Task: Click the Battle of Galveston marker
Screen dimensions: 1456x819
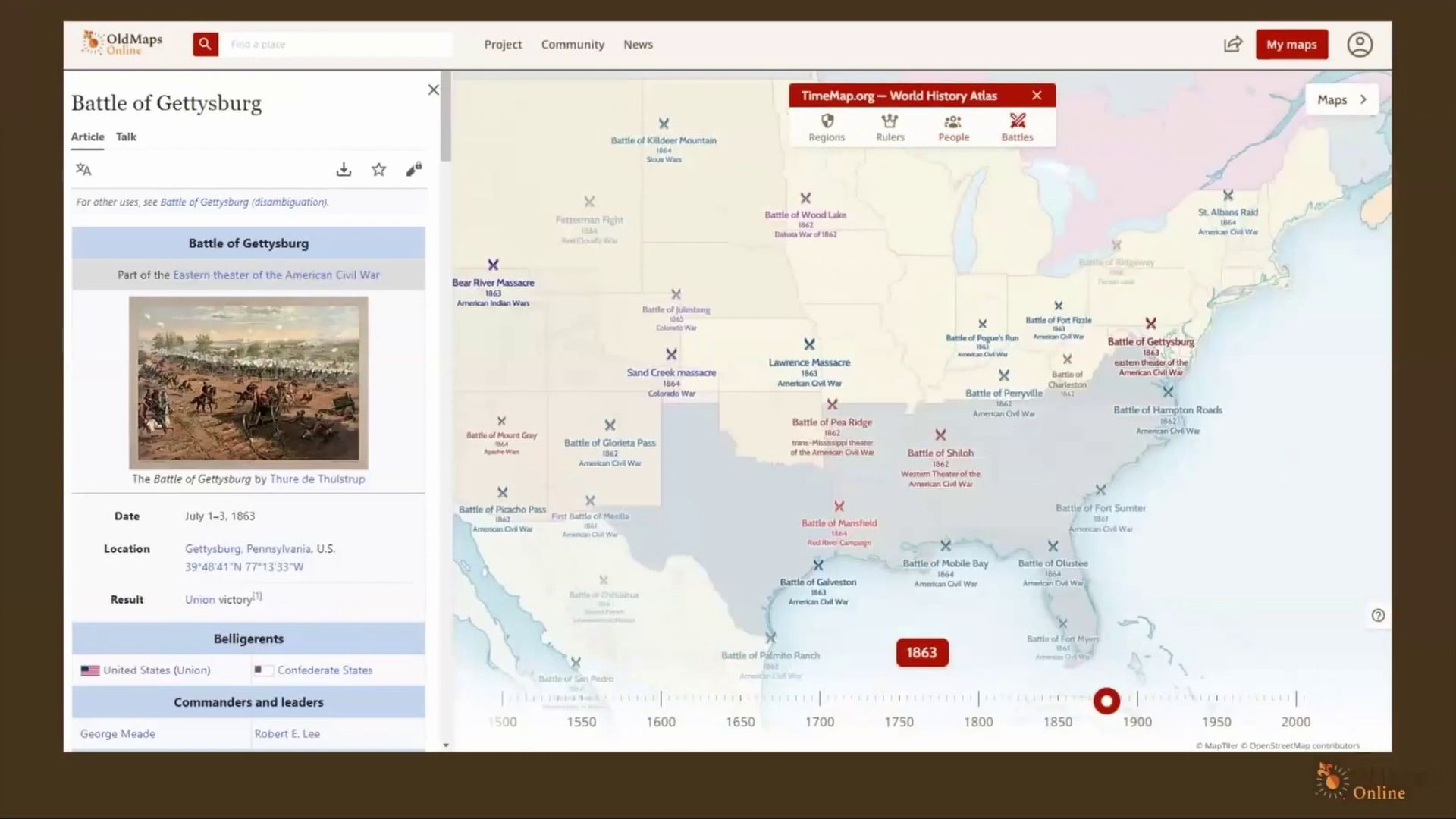Action: coord(817,565)
